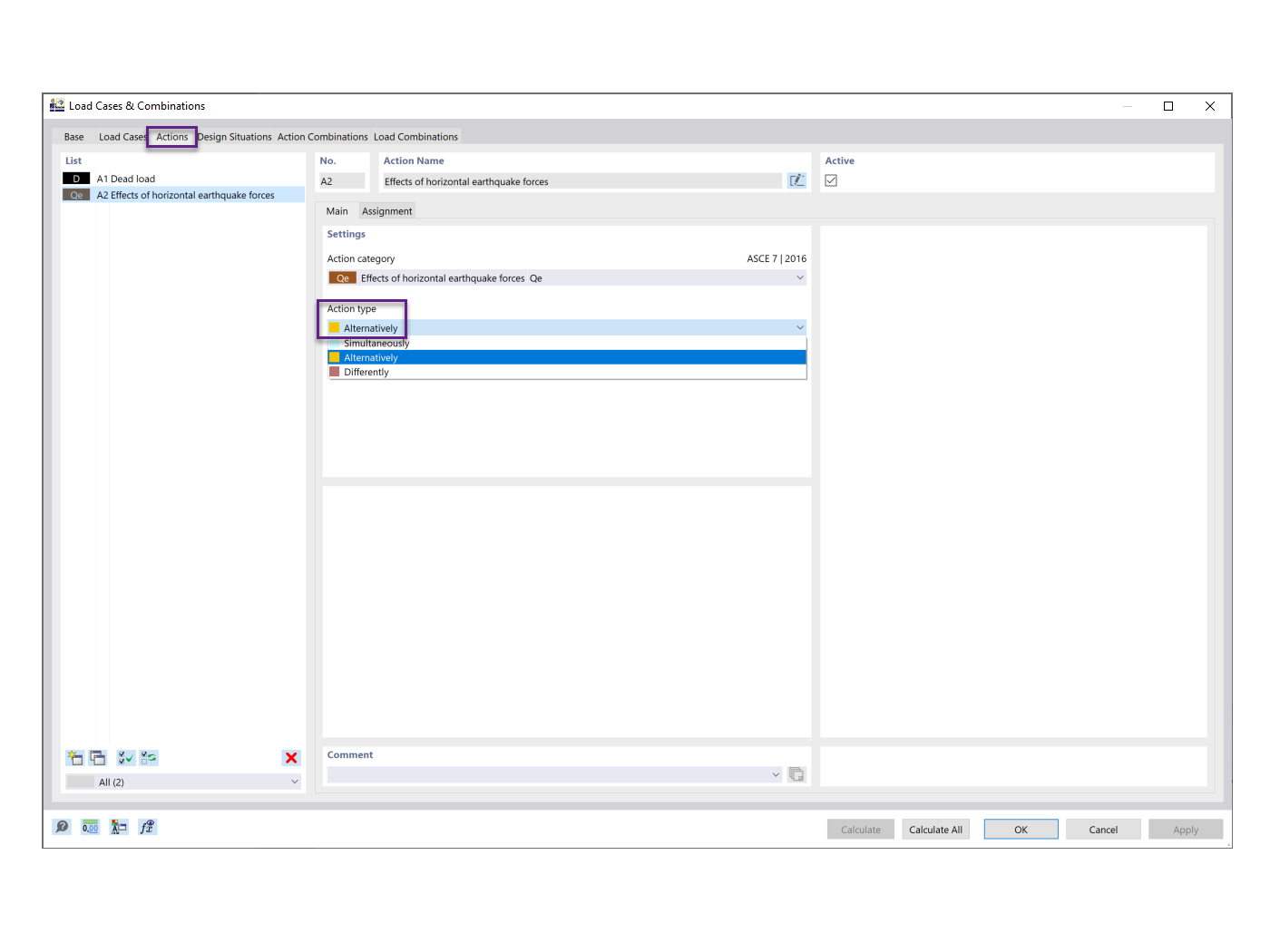This screenshot has height=952, width=1270.
Task: Click Load Cases & Combinations title bar icon
Action: [57, 105]
